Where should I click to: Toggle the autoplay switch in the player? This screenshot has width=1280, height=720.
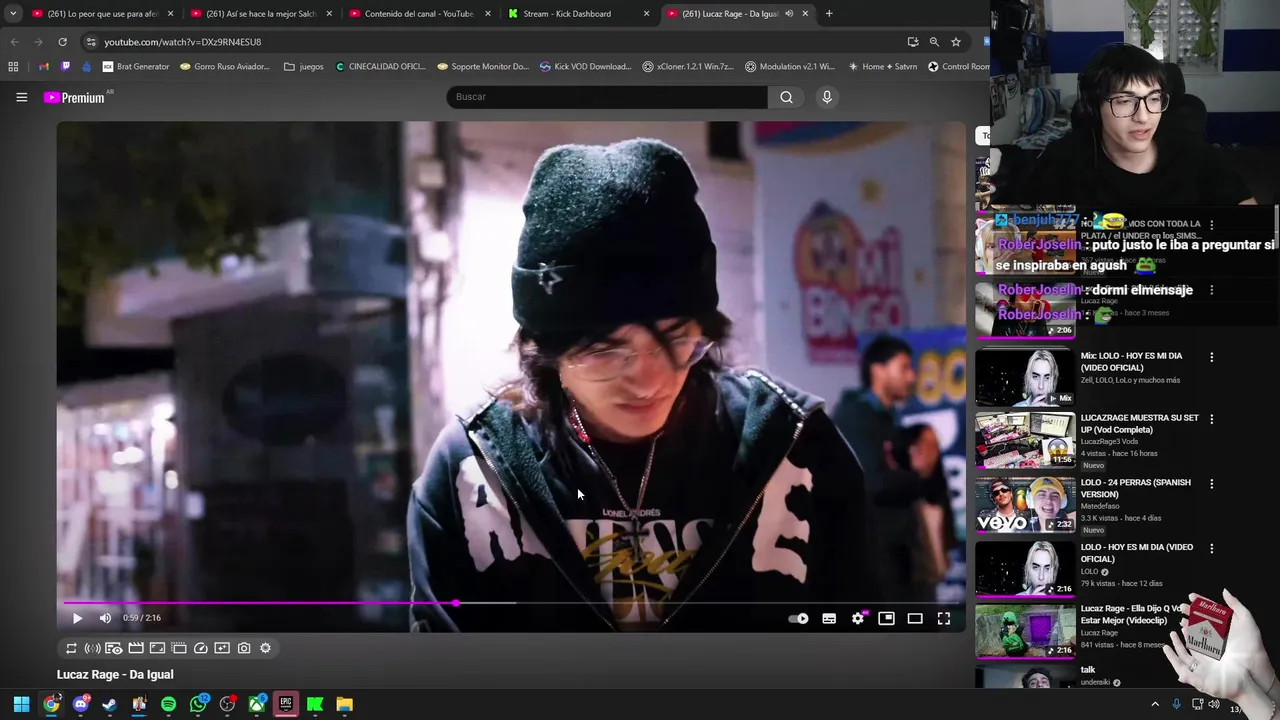[798, 618]
